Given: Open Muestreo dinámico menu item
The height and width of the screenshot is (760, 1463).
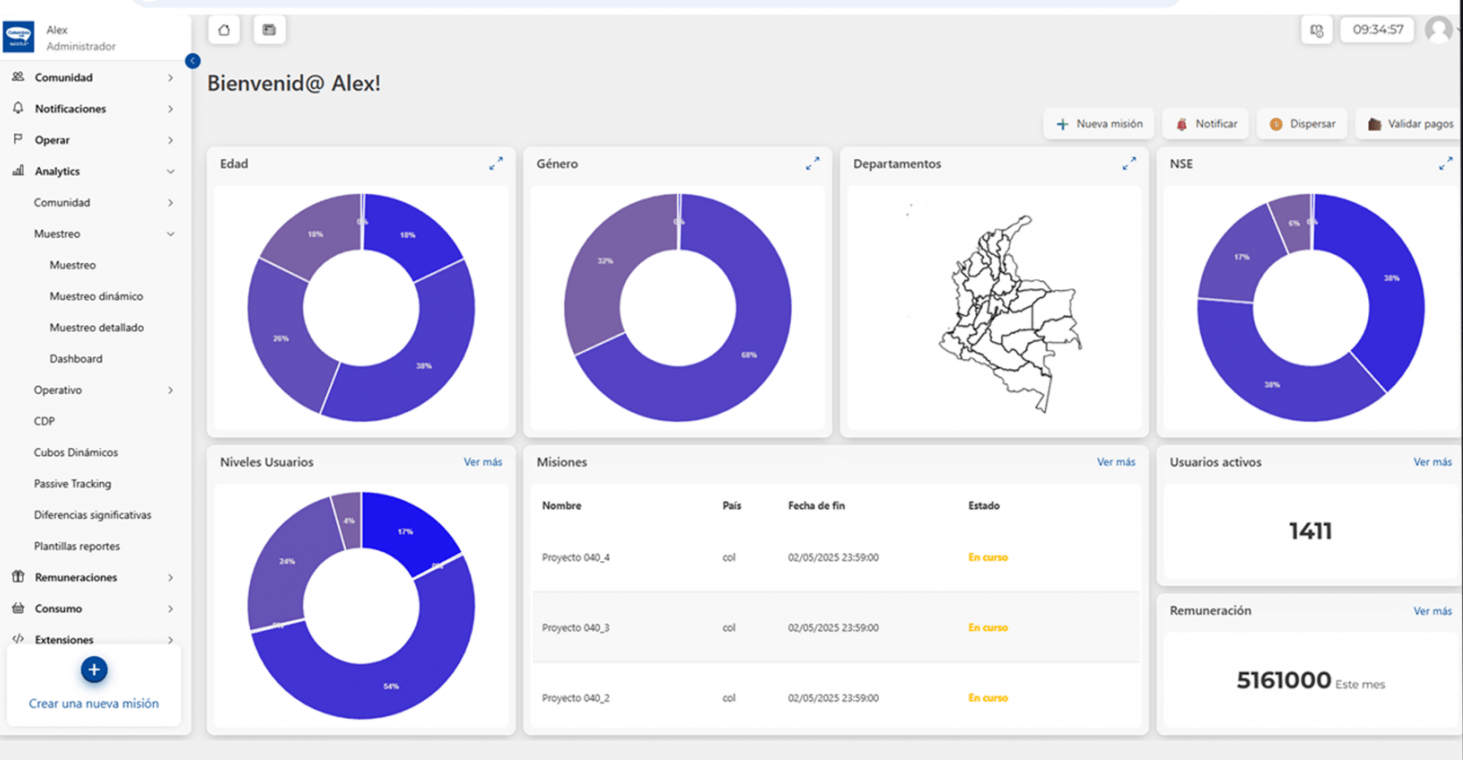Looking at the screenshot, I should pyautogui.click(x=96, y=296).
